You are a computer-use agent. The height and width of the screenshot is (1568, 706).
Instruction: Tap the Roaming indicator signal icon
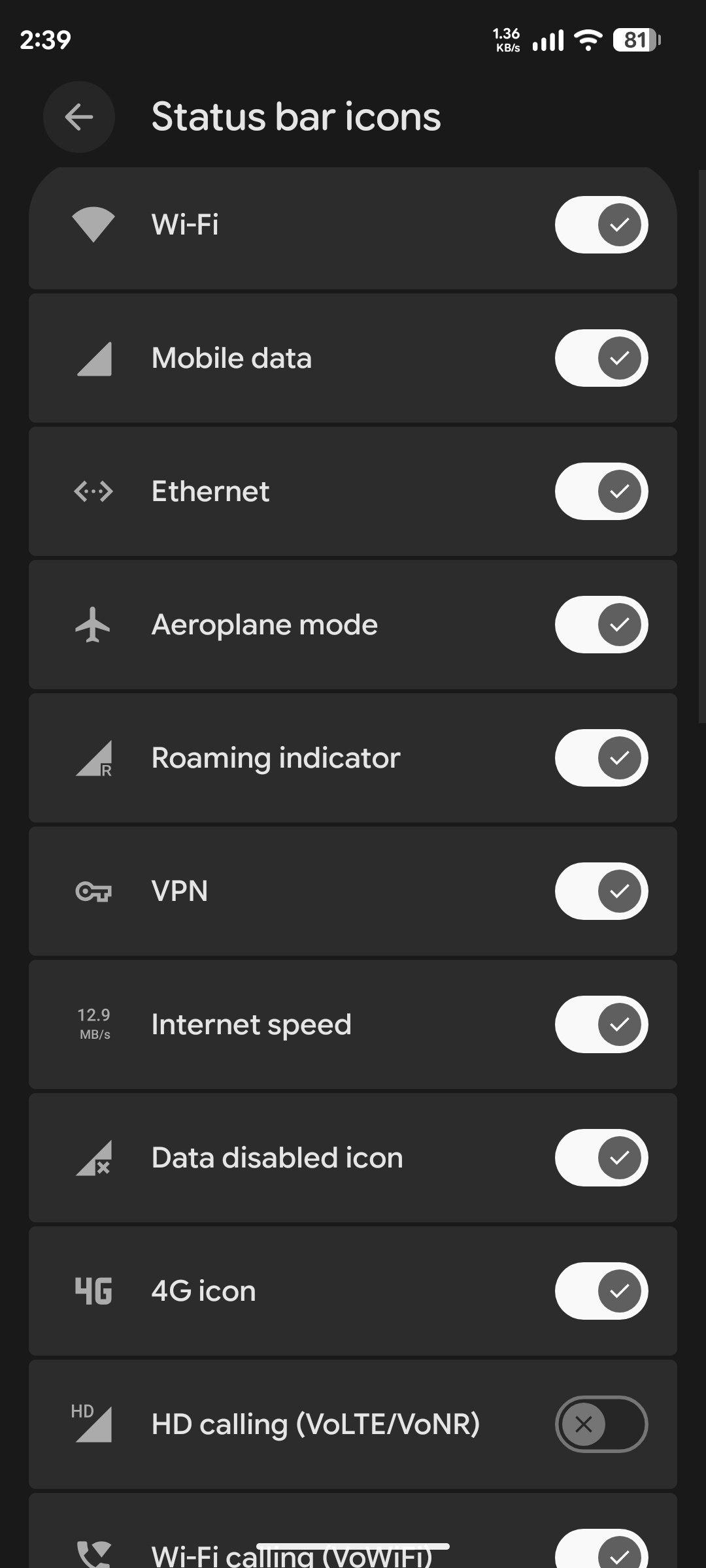[93, 759]
